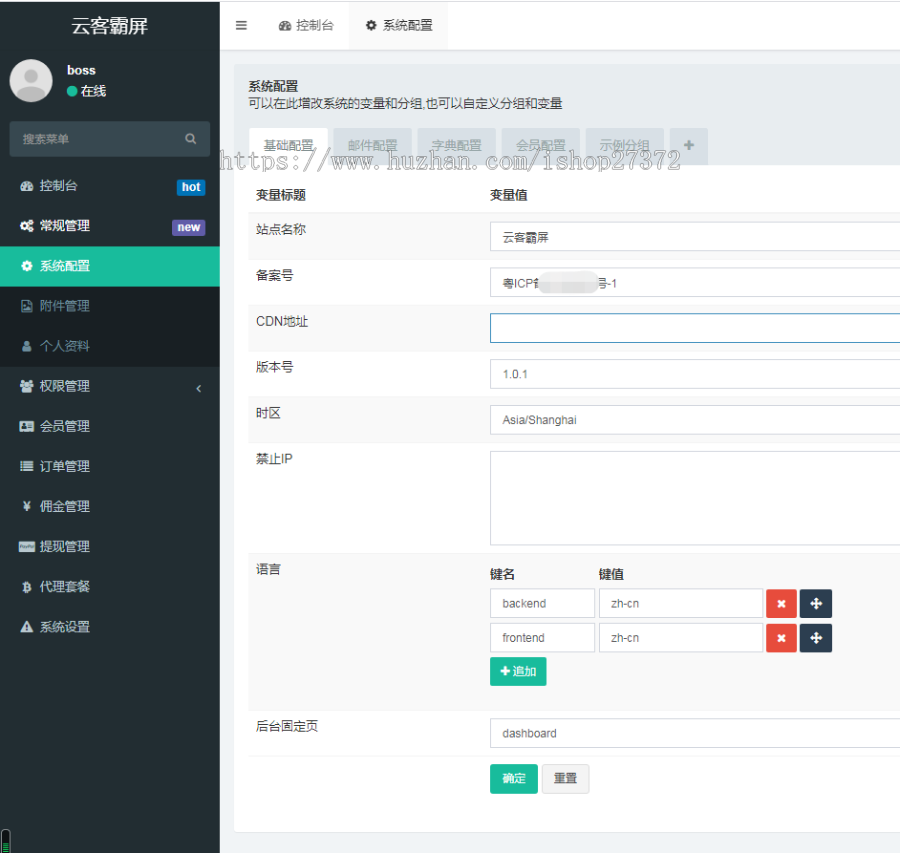900x853 pixels.
Task: Open 常规管理 menu item in sidebar
Action: (110, 226)
